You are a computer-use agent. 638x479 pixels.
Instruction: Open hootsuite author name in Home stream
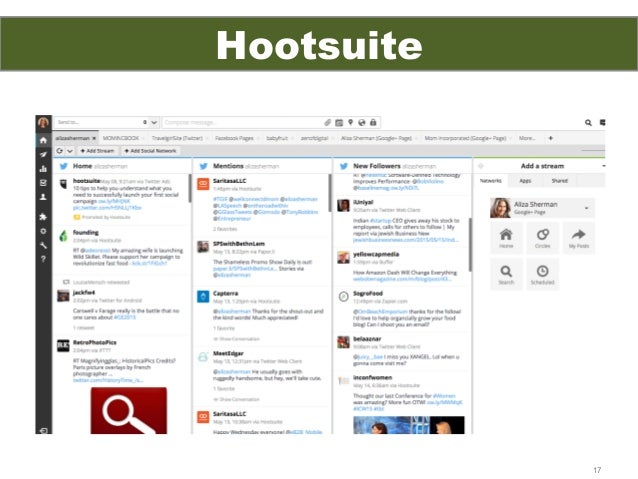86,180
